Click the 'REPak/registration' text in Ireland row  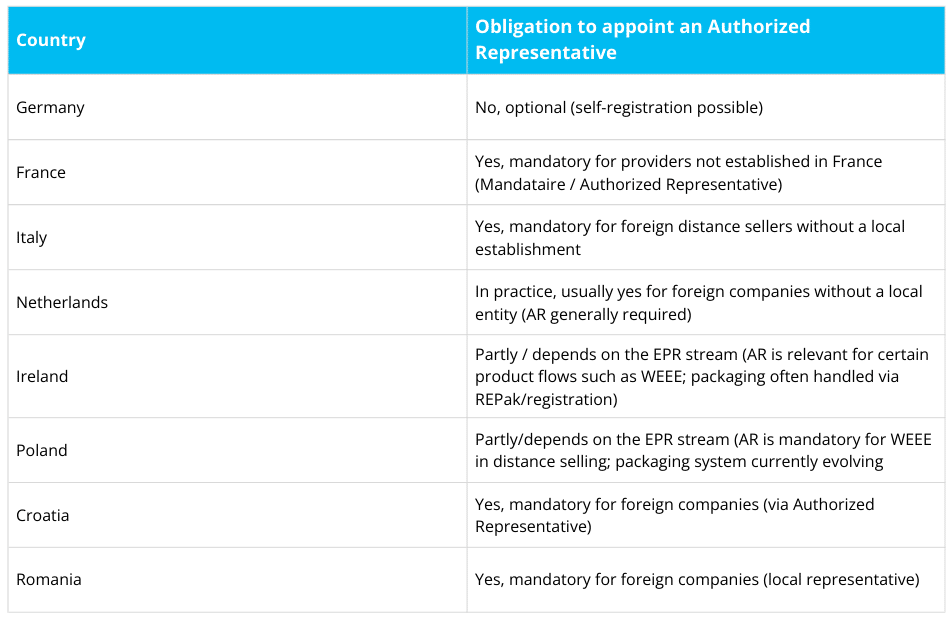tap(546, 397)
